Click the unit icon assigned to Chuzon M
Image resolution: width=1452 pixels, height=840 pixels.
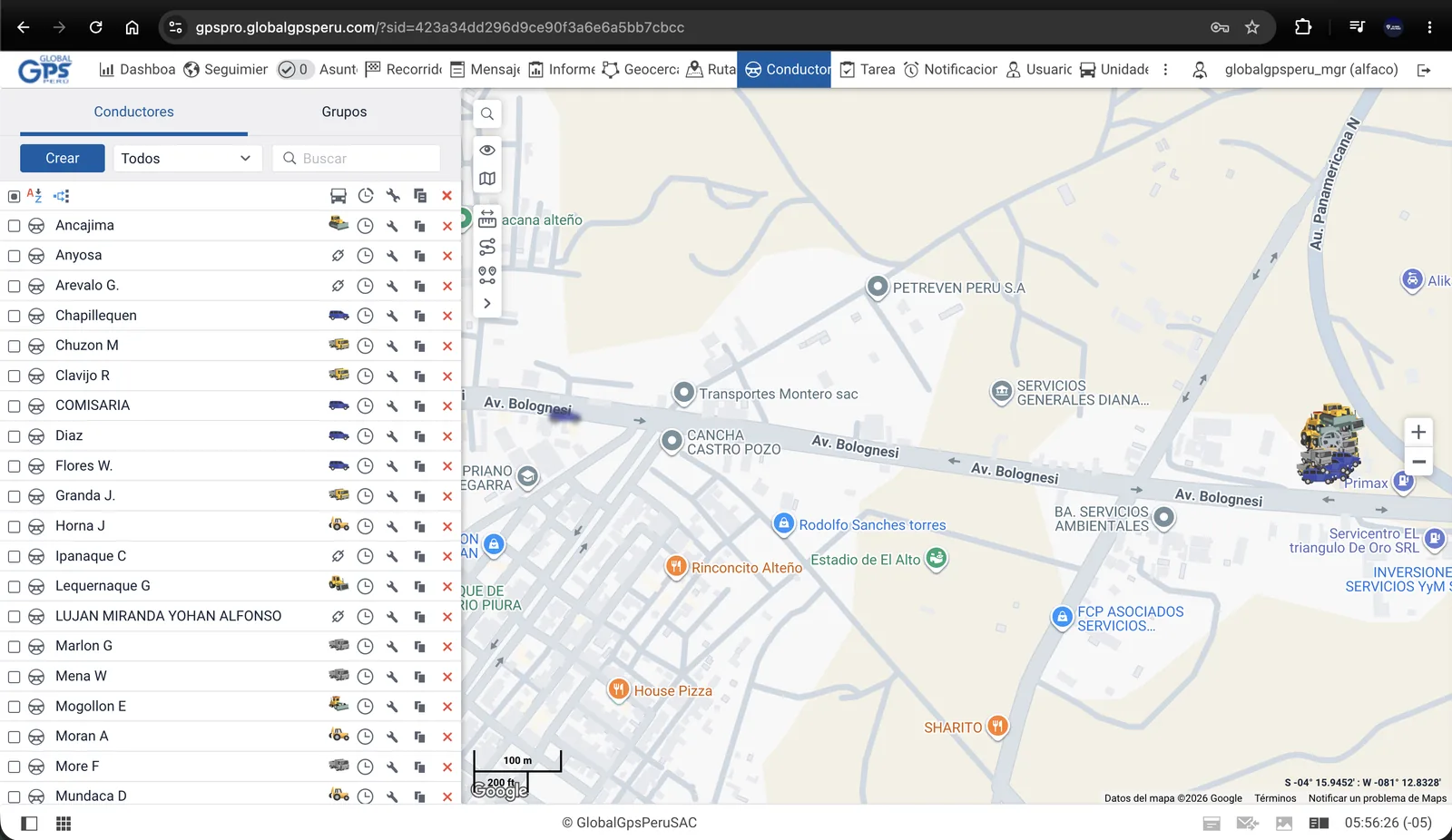338,346
